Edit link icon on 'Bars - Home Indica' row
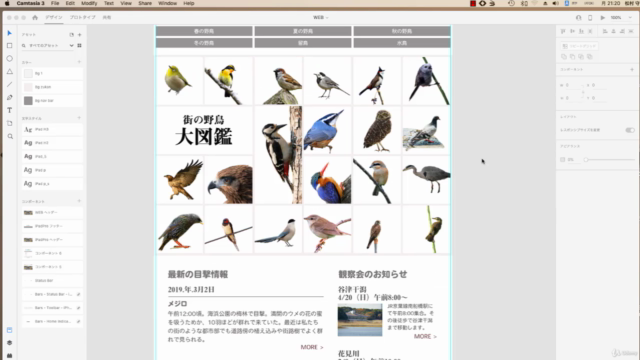Screen dimensions: 640x360 pyautogui.click(x=78, y=322)
